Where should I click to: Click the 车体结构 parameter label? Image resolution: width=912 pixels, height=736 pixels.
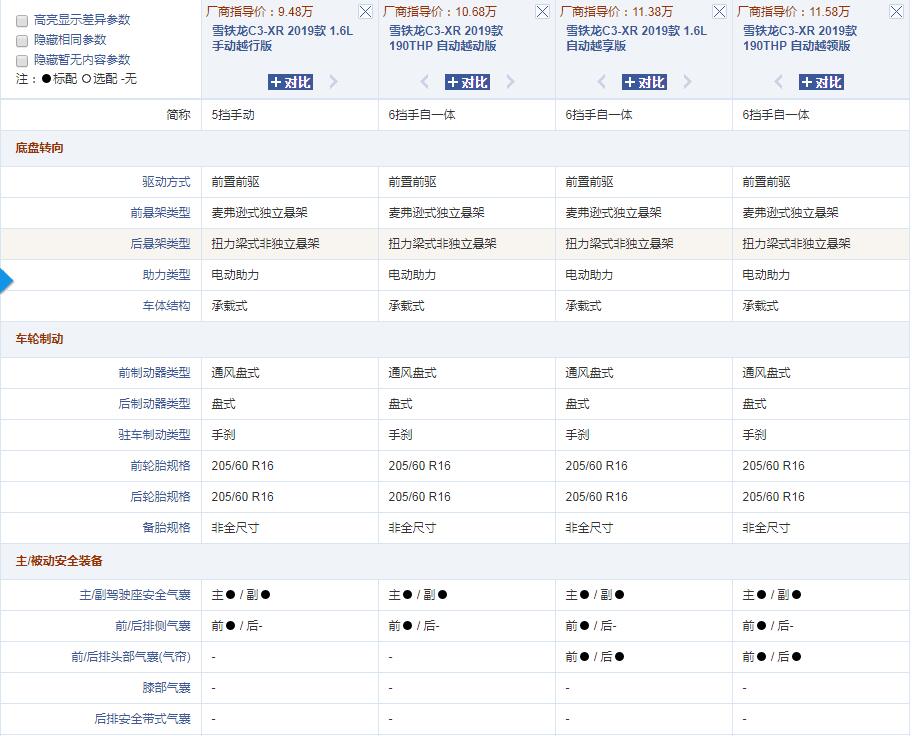(x=166, y=305)
